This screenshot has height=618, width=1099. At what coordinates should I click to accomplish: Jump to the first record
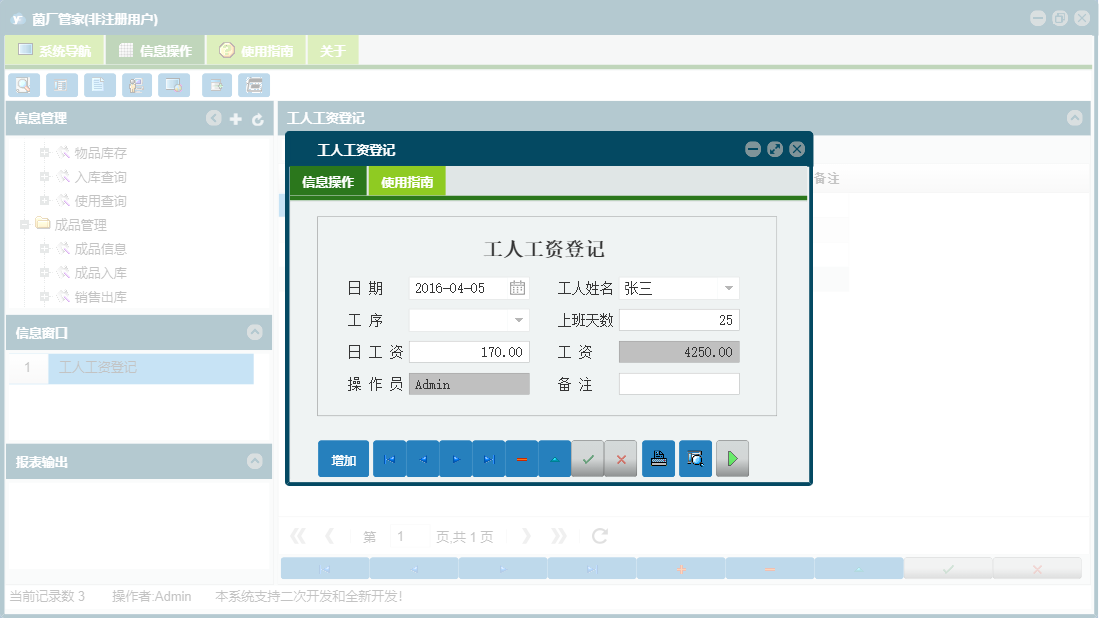point(389,458)
